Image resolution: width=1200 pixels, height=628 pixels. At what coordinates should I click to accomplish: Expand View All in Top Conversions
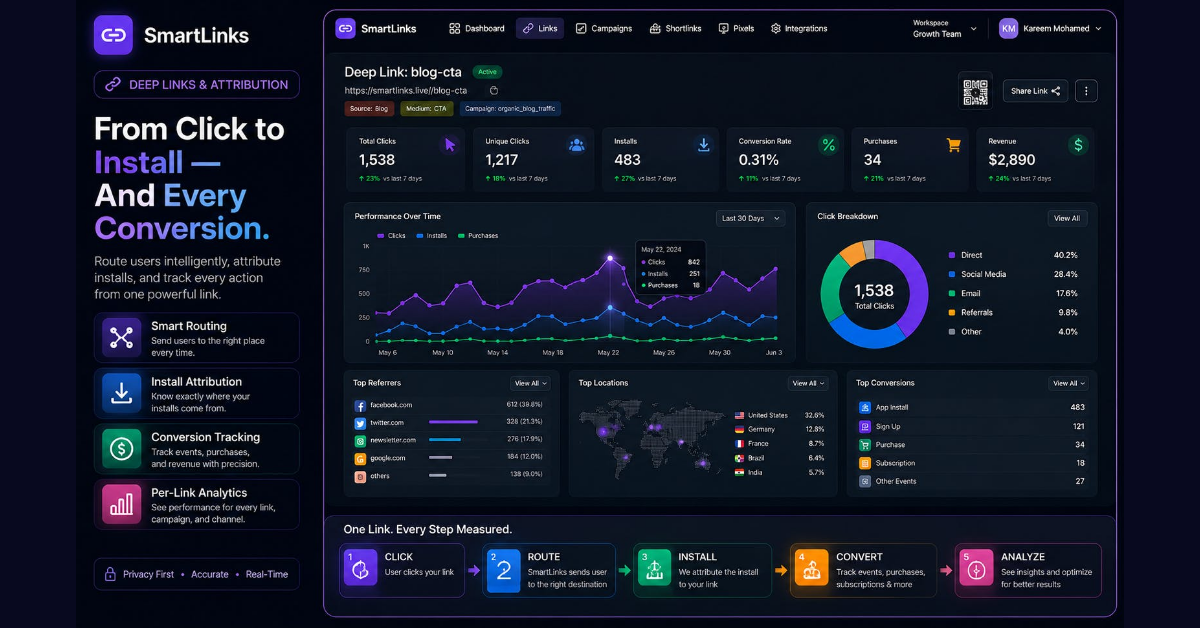1069,383
